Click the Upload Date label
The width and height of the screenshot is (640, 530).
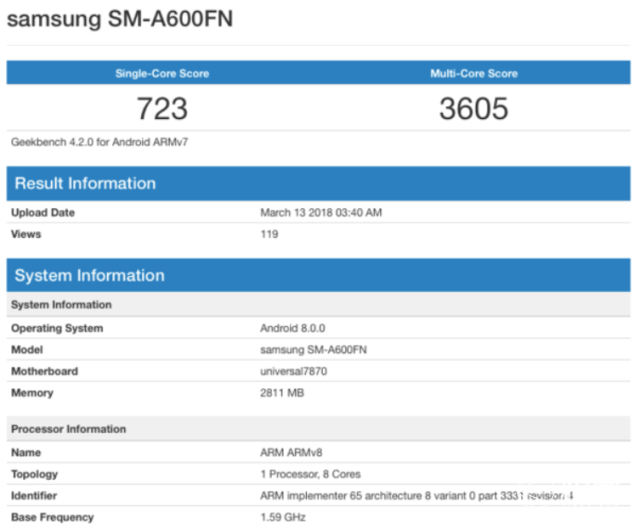pyautogui.click(x=43, y=213)
